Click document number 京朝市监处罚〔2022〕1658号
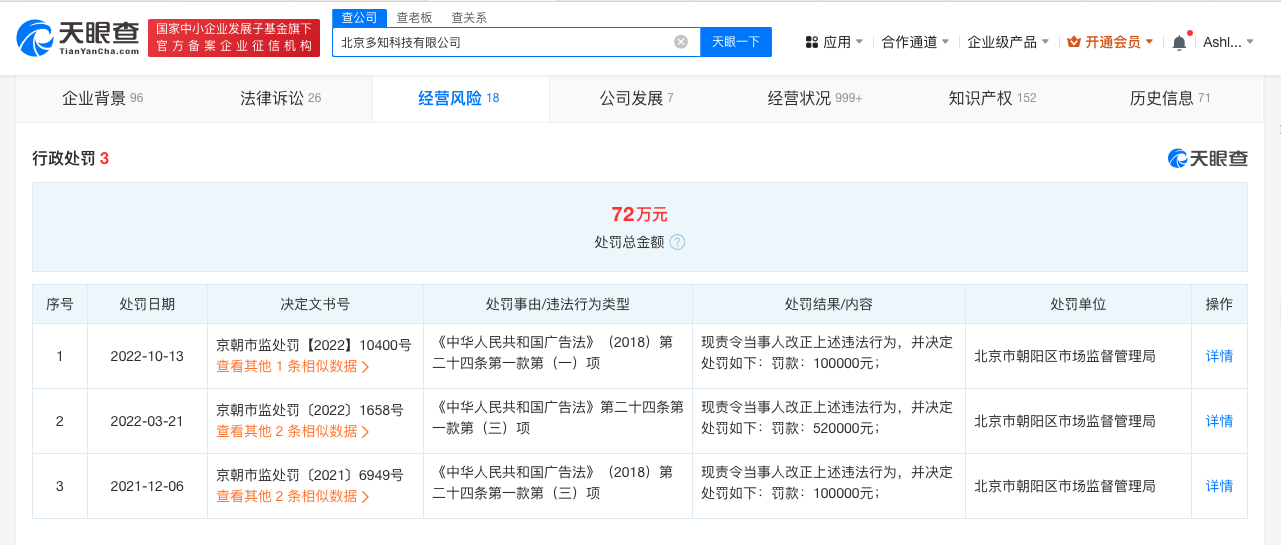1281x545 pixels. (310, 410)
